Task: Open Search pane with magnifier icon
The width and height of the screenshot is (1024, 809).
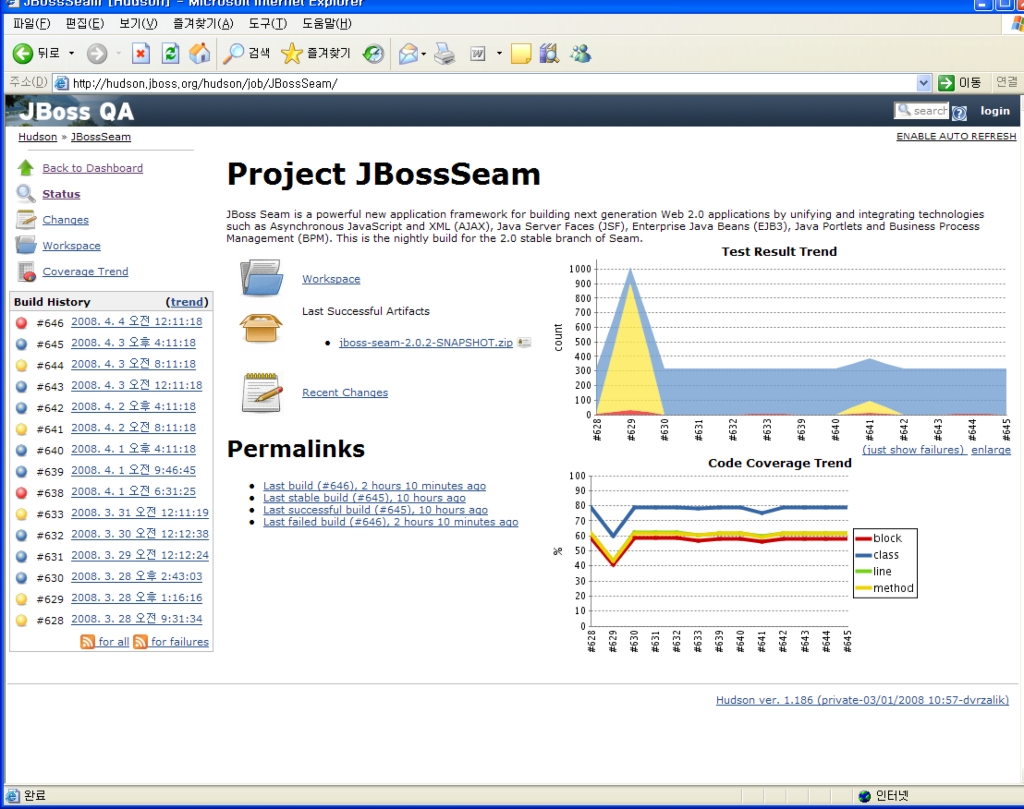Action: [x=233, y=54]
